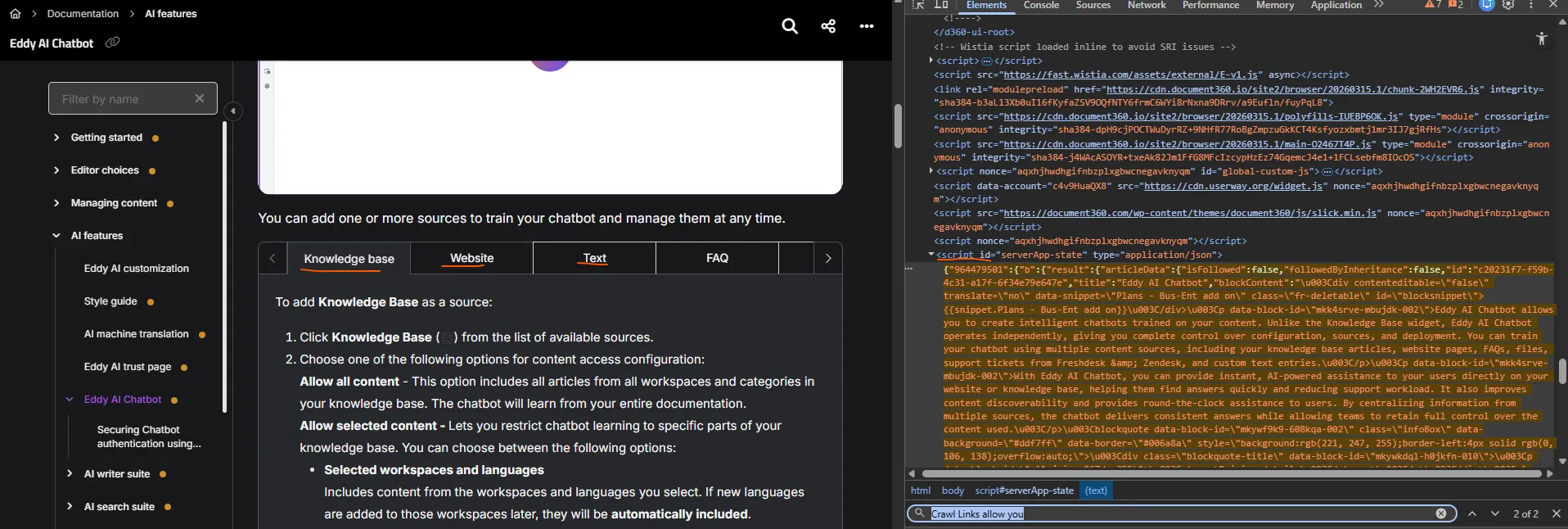This screenshot has width=1568, height=529.
Task: Show more DevTools tabs chevron
Action: pos(1379,5)
